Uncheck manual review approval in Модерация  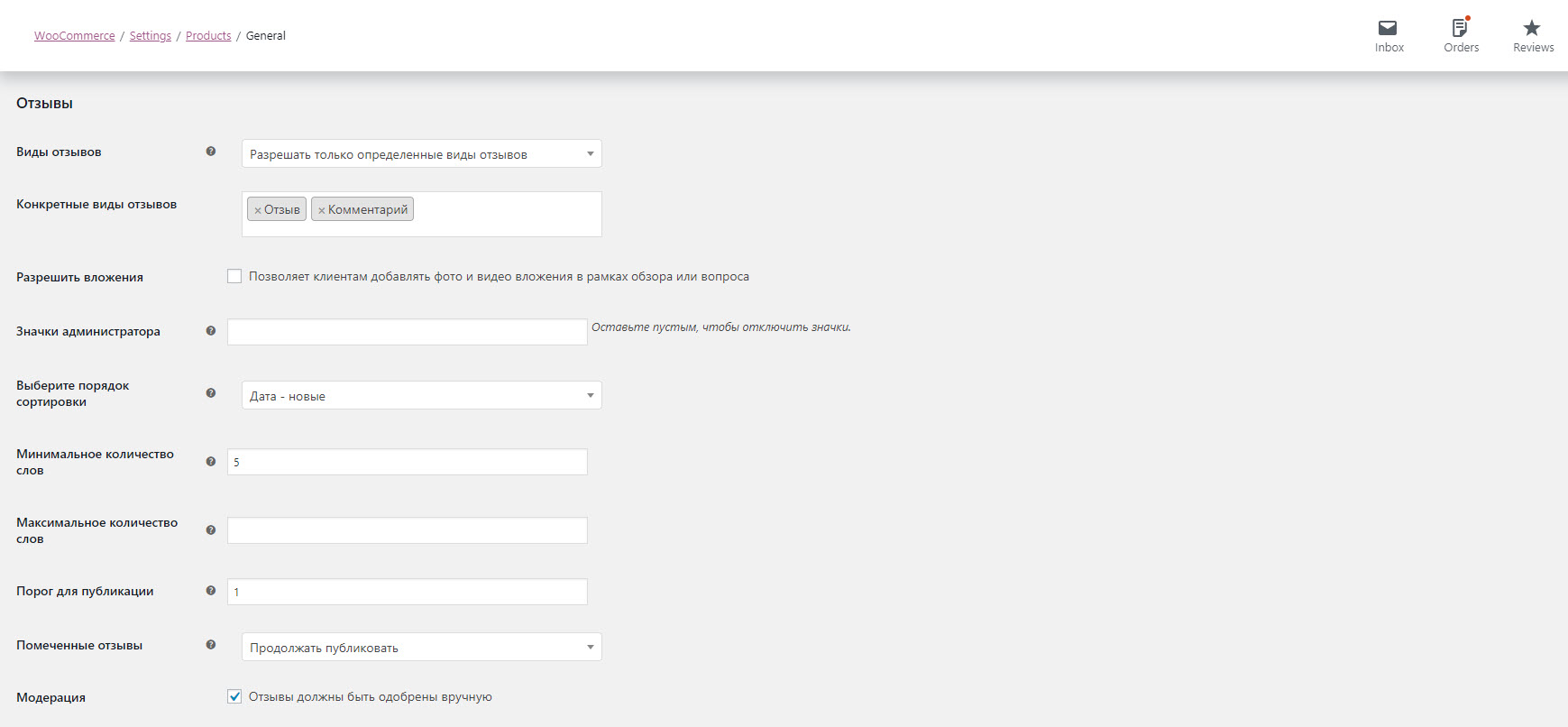[x=234, y=696]
